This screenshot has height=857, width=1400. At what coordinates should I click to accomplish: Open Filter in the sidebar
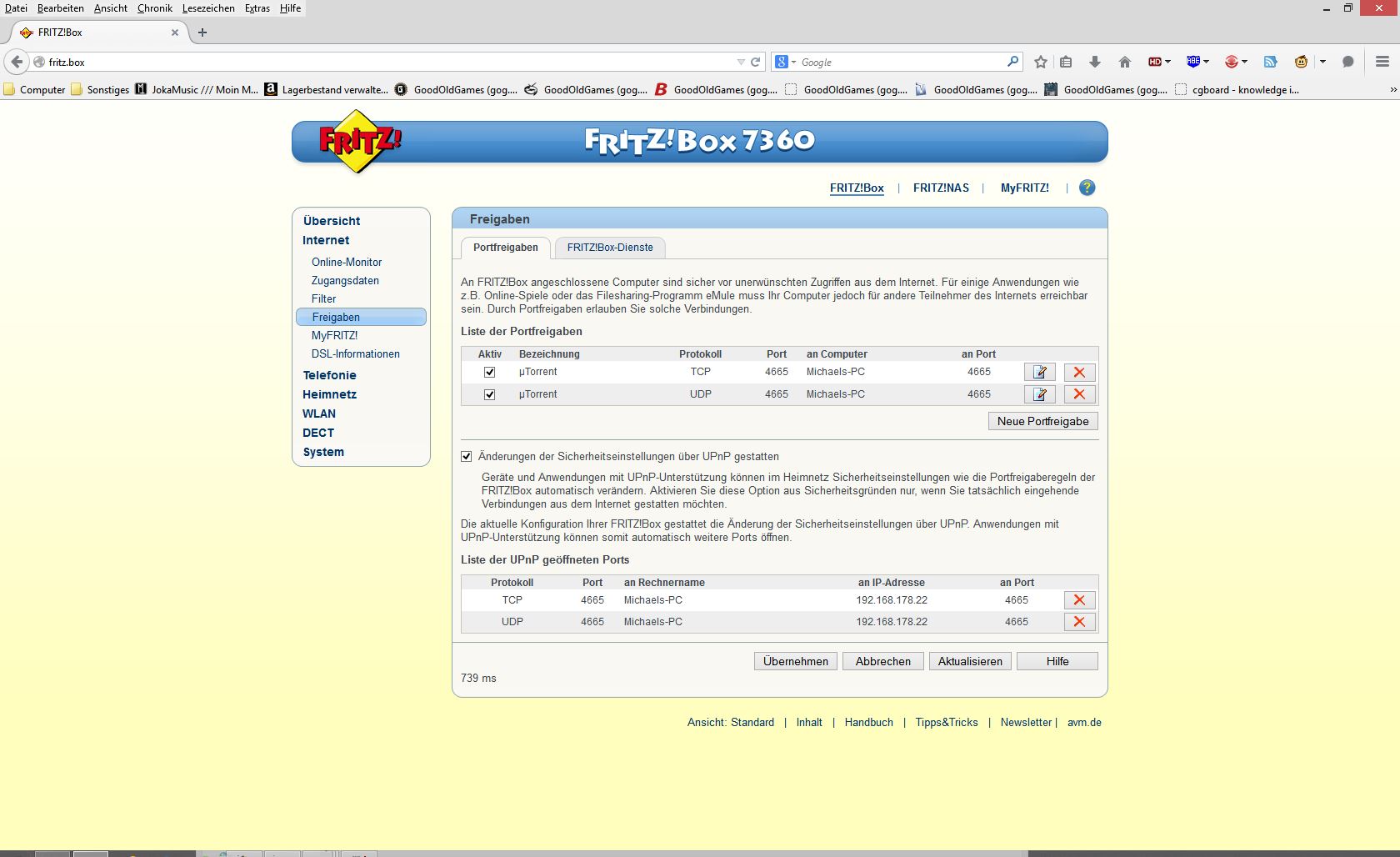324,298
